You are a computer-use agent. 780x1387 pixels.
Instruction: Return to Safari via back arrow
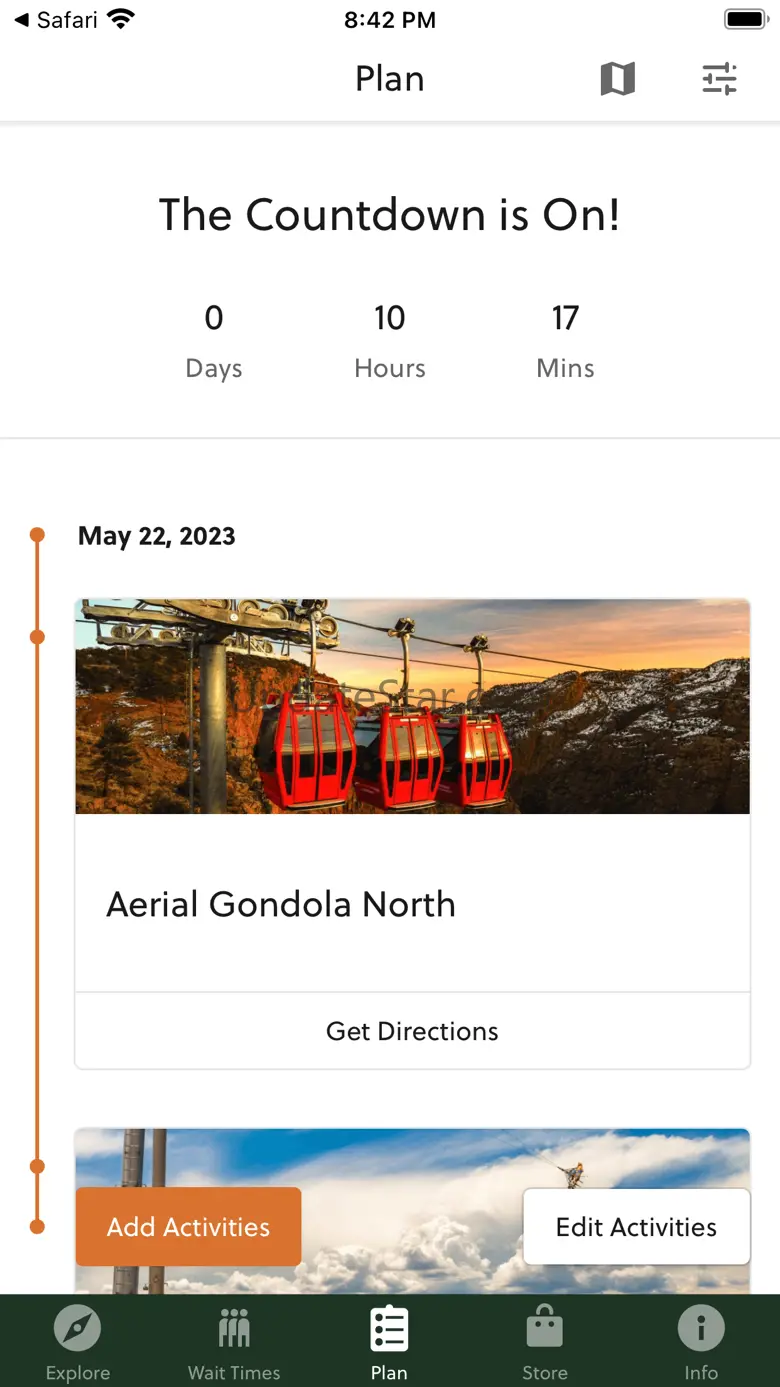coord(55,20)
